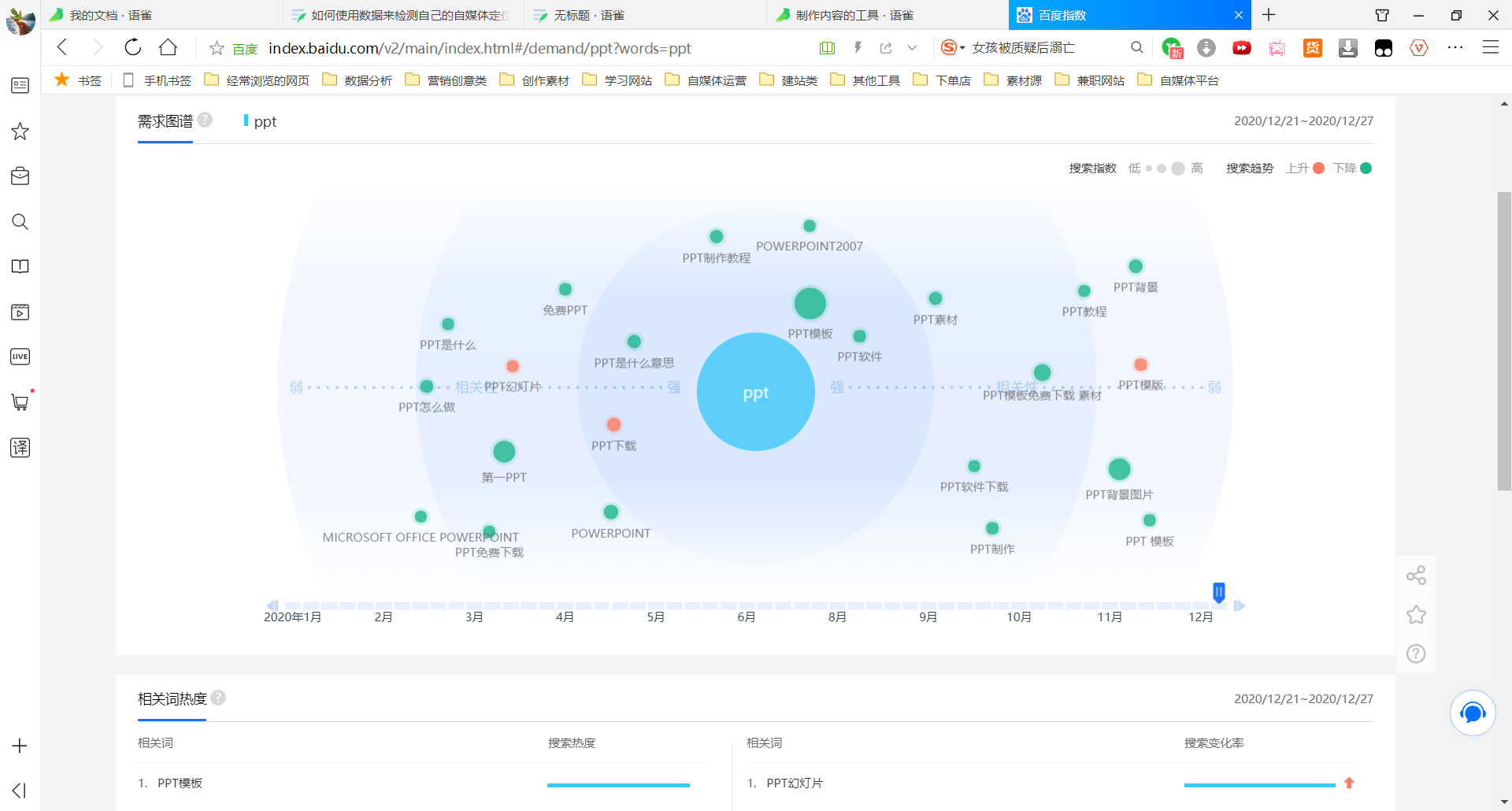
Task: Click the PPT模板 node in graph
Action: 810,304
